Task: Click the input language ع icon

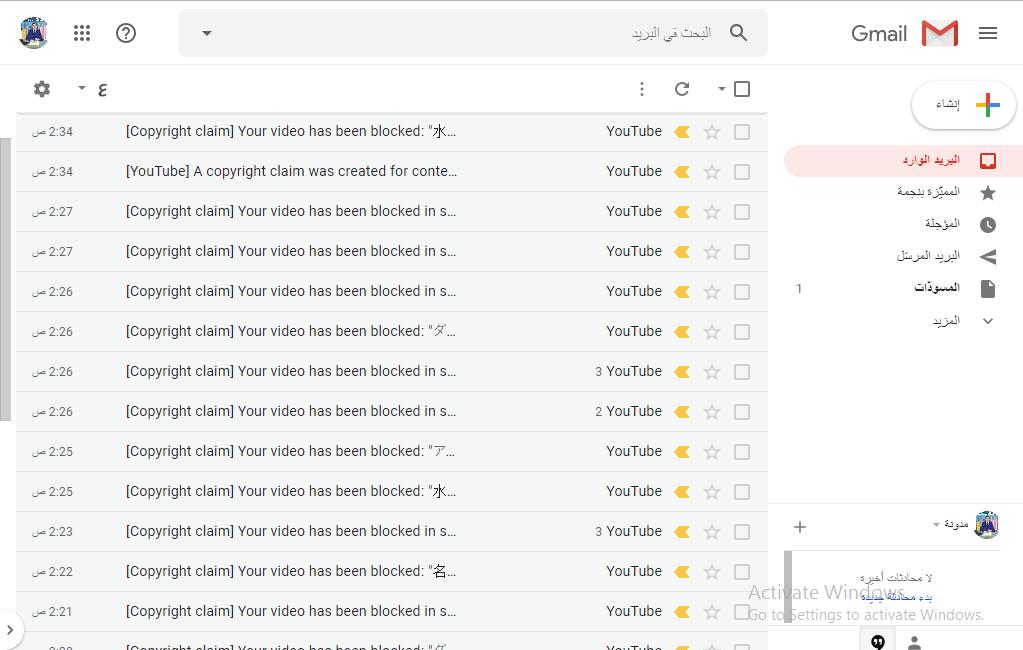Action: 102,89
